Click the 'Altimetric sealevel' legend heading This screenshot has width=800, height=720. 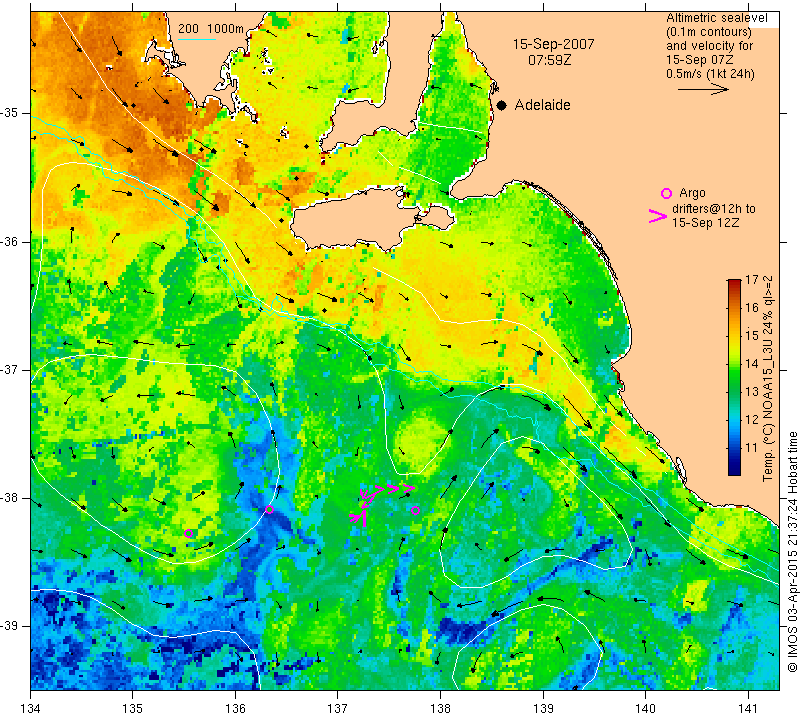pos(717,18)
